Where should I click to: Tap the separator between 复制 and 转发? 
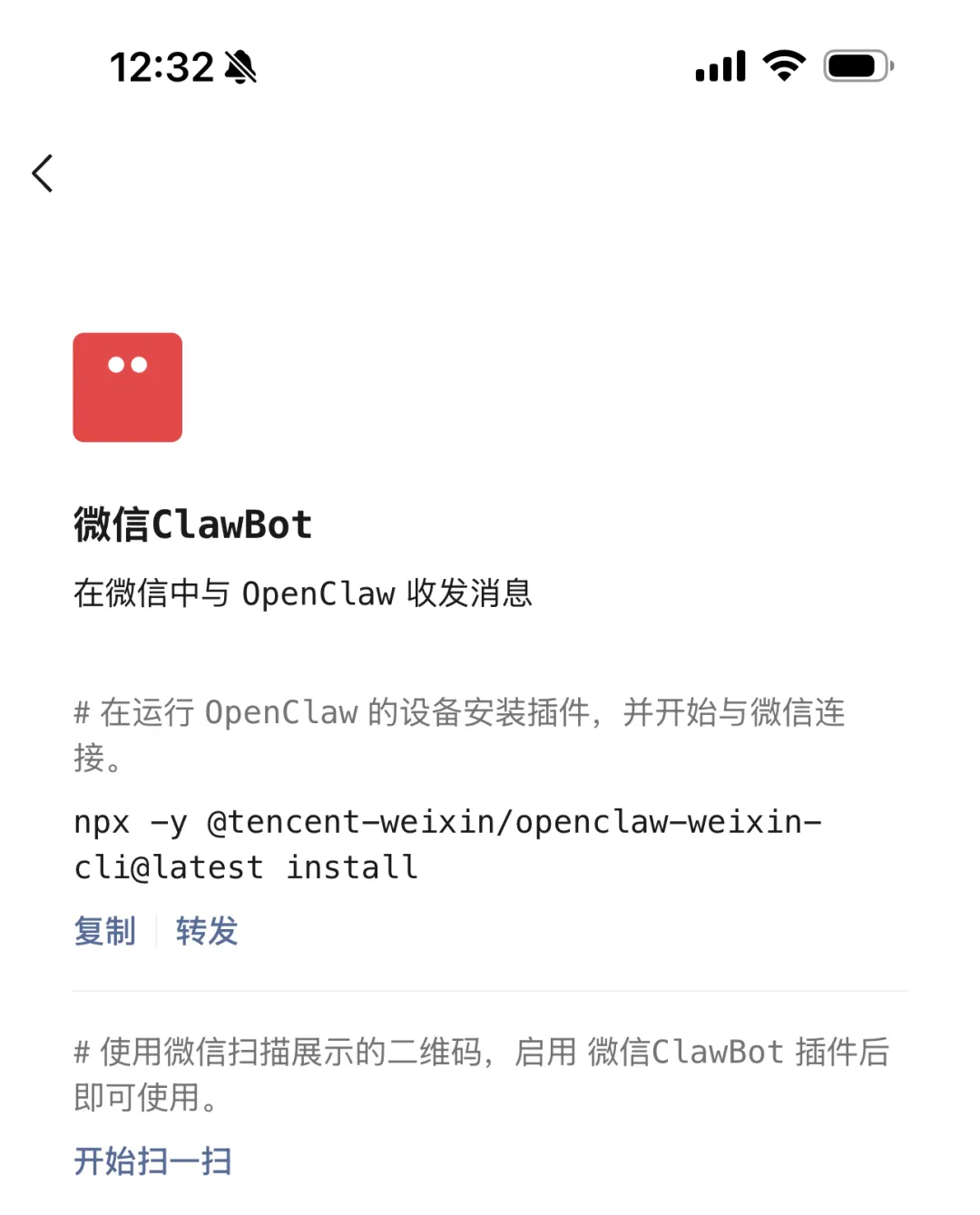click(156, 931)
